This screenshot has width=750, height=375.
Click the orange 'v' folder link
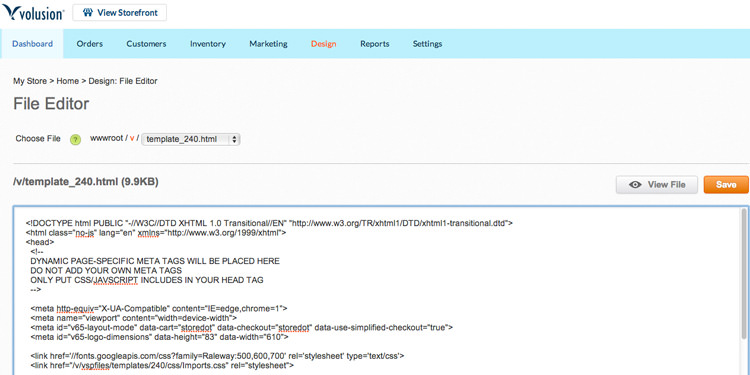tap(132, 139)
